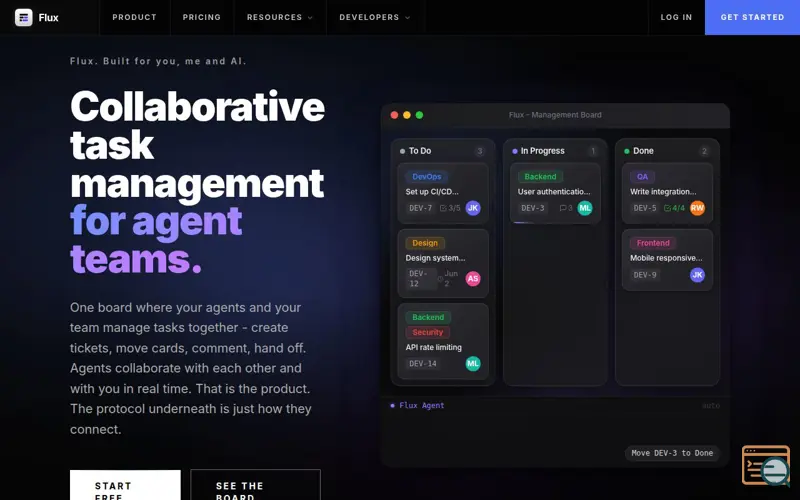Open the Product menu item

click(134, 17)
